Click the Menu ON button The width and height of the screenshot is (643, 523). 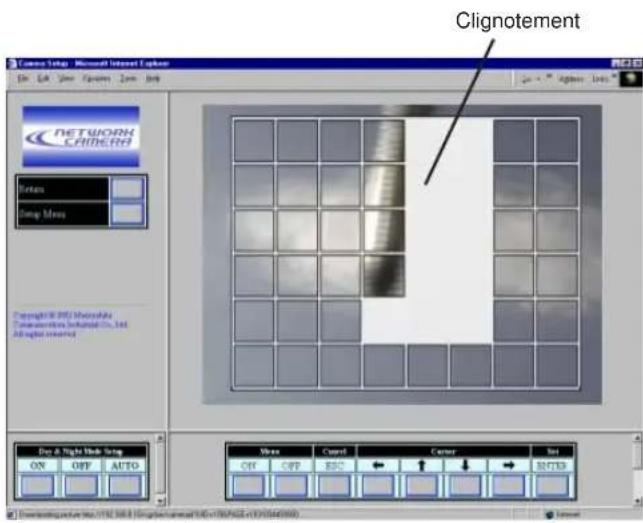(248, 485)
